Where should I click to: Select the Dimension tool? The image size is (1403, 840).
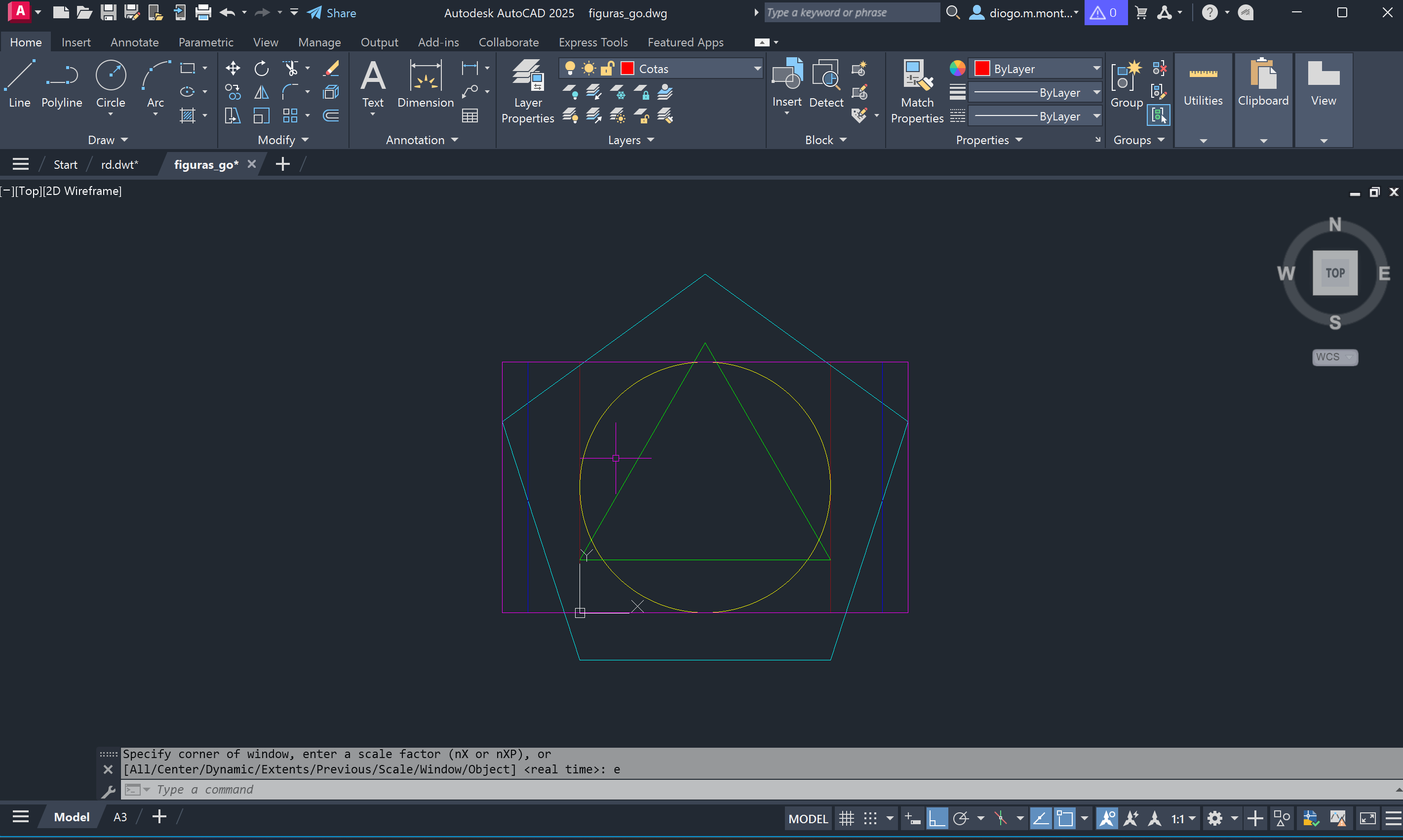click(x=425, y=84)
